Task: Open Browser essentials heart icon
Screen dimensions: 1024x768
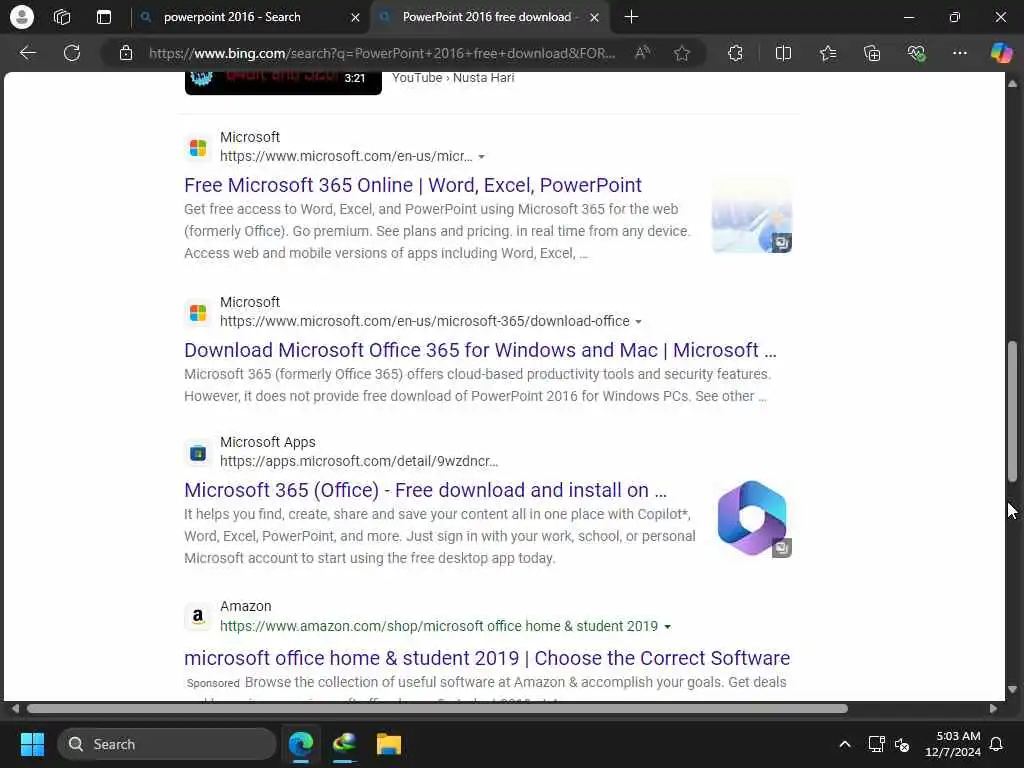Action: point(916,53)
